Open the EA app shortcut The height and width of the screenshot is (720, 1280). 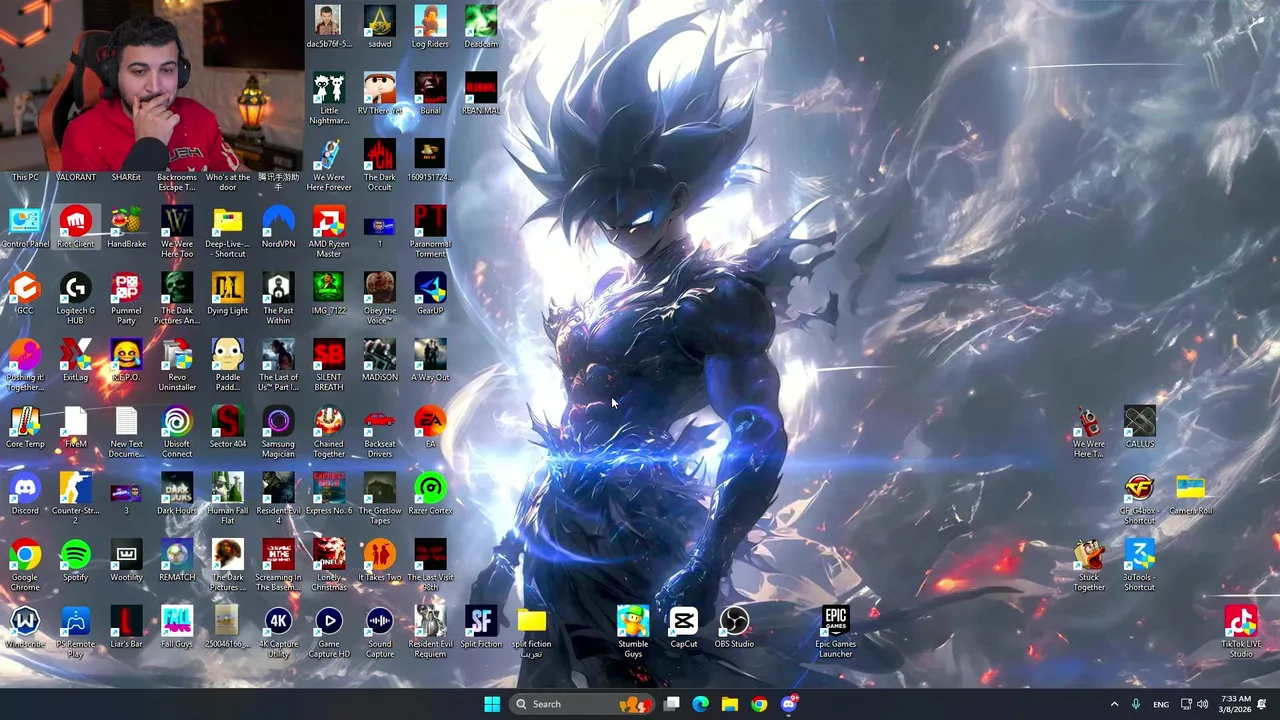coord(430,428)
